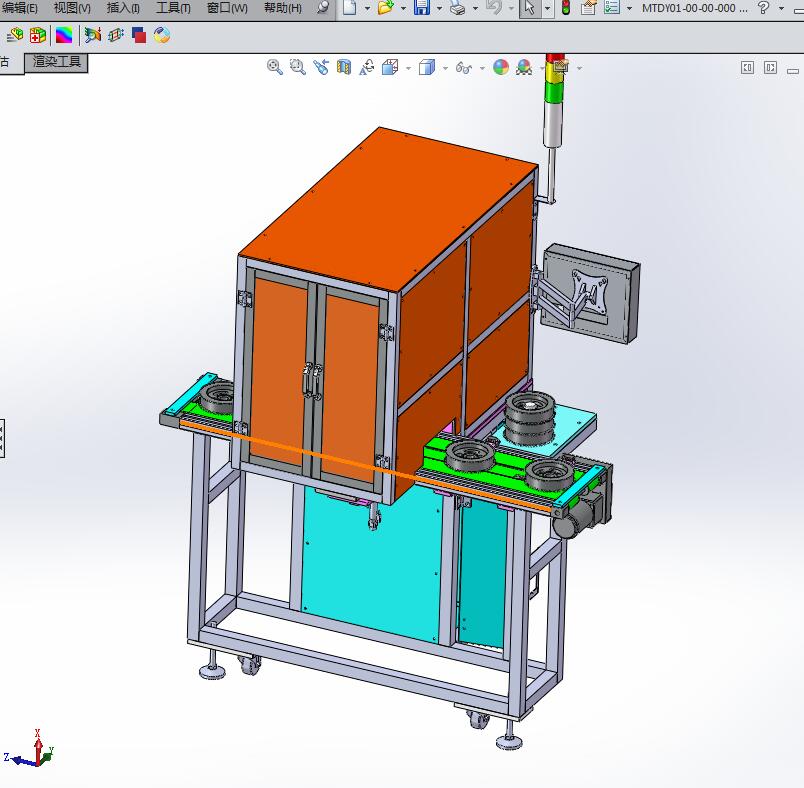Click the Undo arrow icon
This screenshot has height=788, width=804.
point(493,7)
